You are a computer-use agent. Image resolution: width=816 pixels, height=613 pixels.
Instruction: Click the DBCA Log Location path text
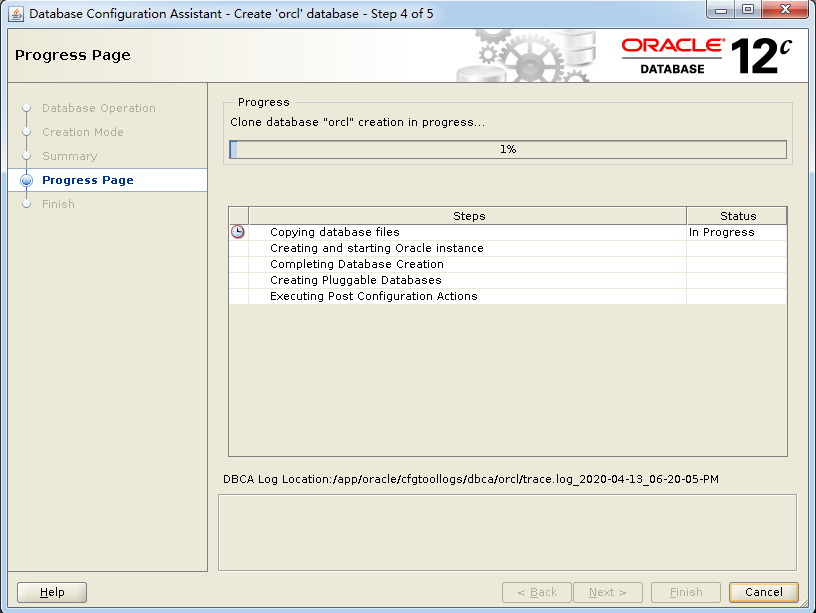[470, 479]
